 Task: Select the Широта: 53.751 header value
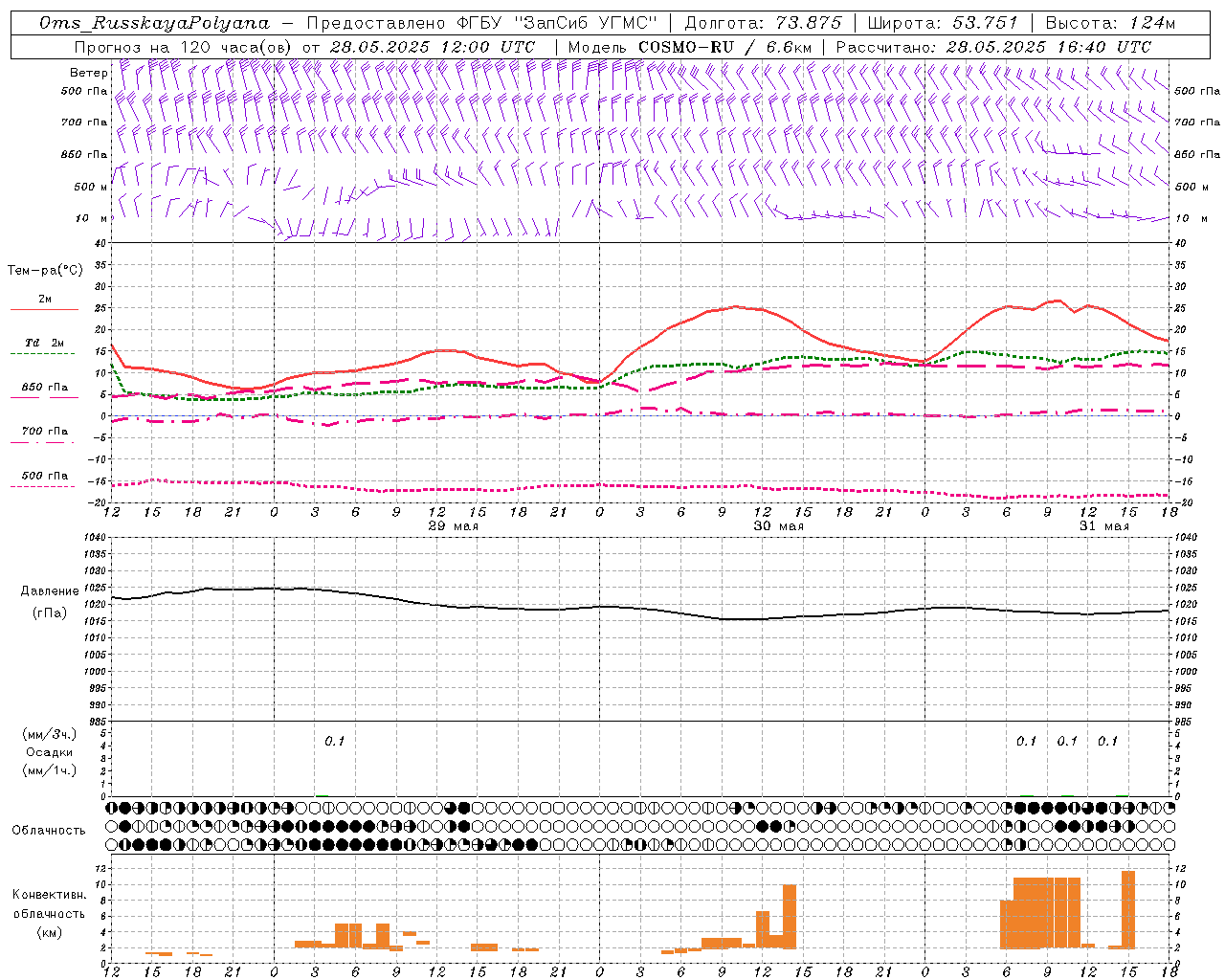943,23
